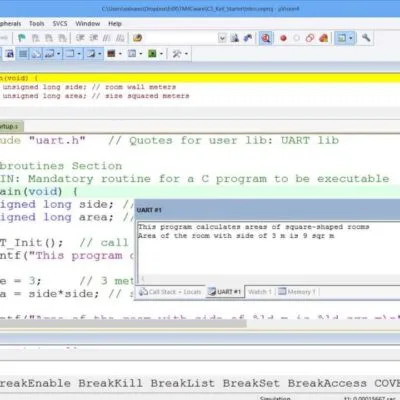Open the Find text combo box dropdown
The height and width of the screenshot is (400, 400).
click(x=222, y=38)
